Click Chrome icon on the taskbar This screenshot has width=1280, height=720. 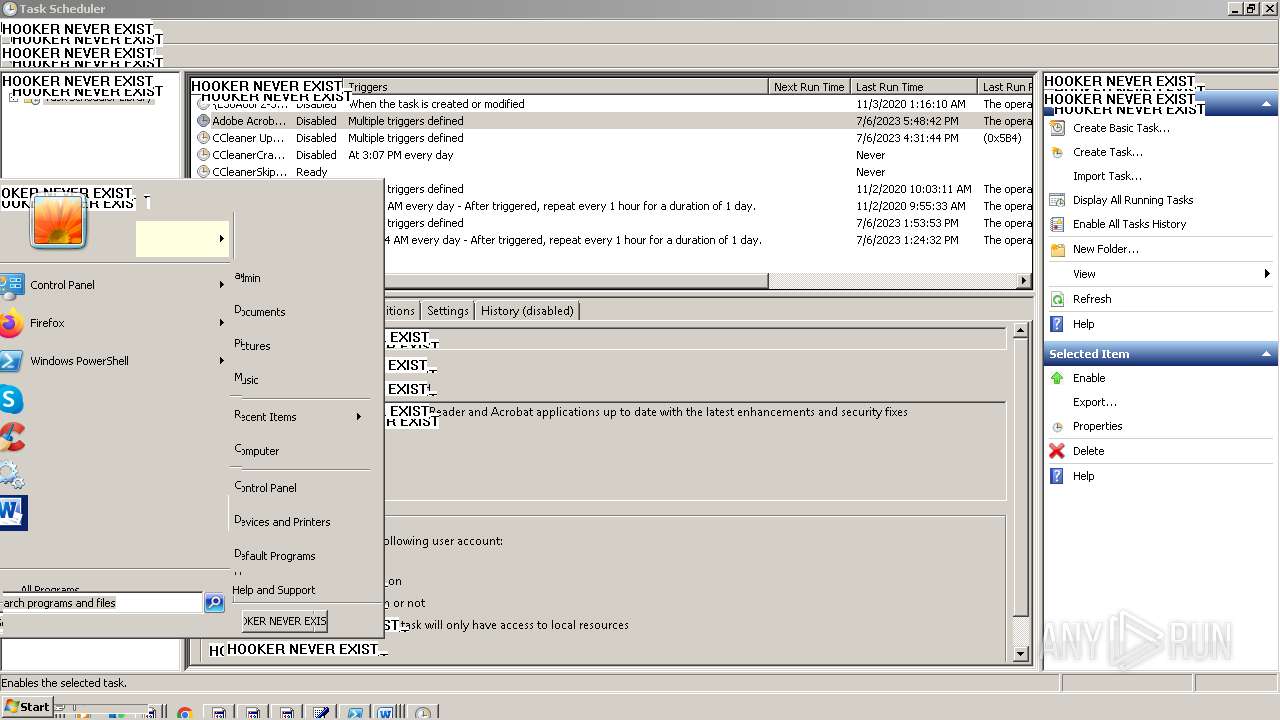[184, 712]
